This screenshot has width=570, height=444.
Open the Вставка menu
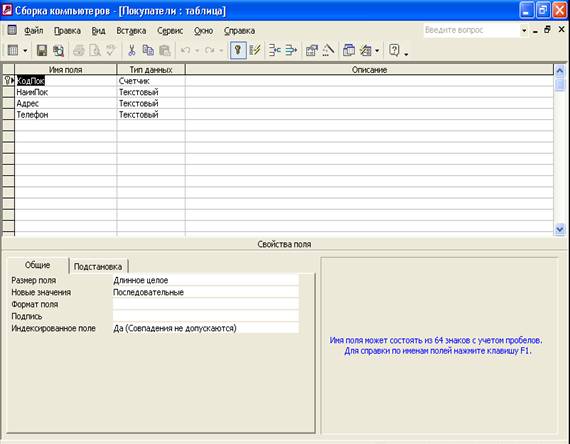pos(131,31)
